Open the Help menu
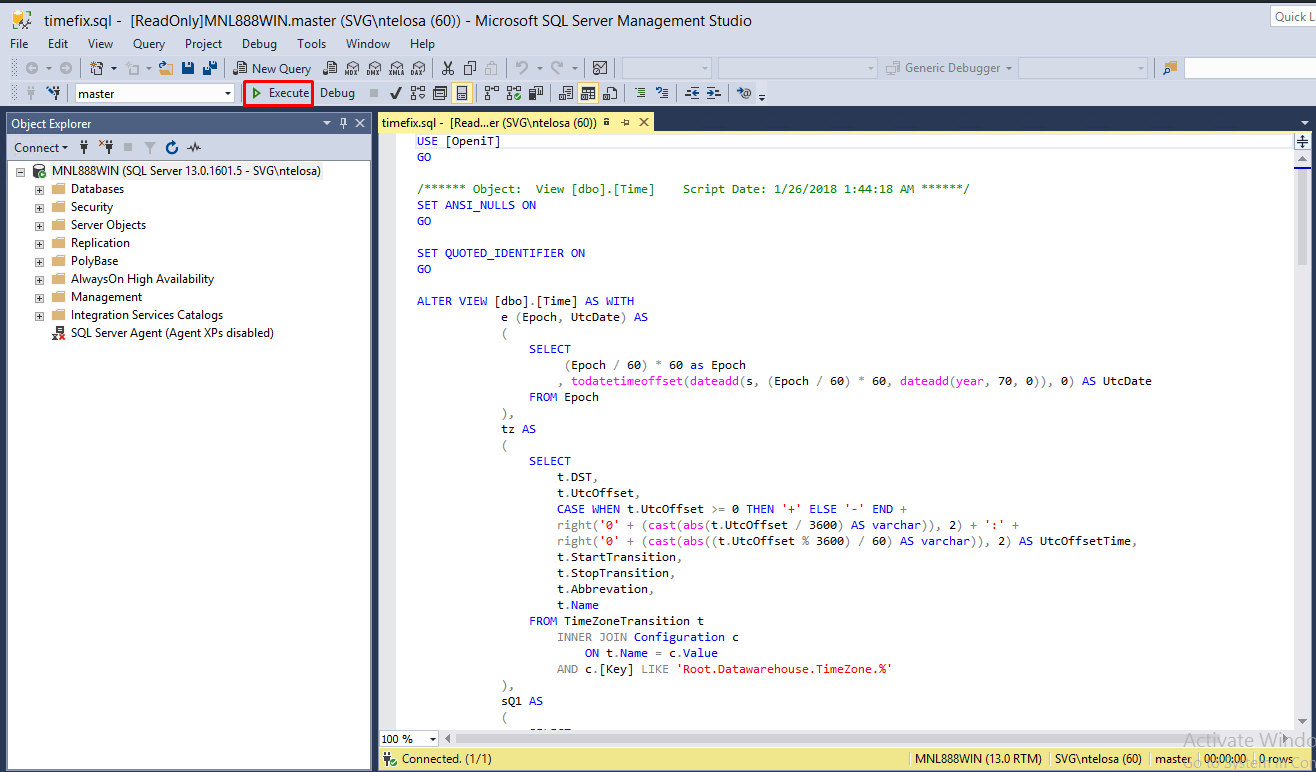 click(422, 44)
